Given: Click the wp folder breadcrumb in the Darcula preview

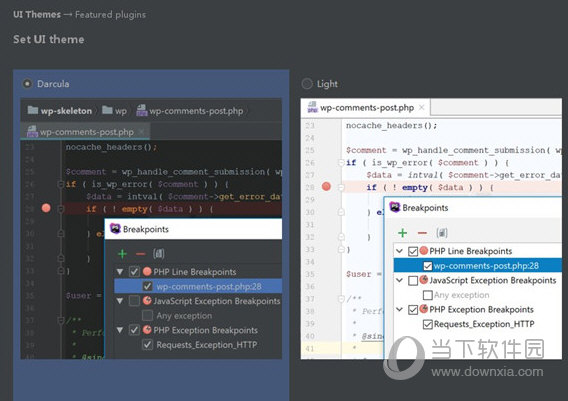Looking at the screenshot, I should coord(114,110).
